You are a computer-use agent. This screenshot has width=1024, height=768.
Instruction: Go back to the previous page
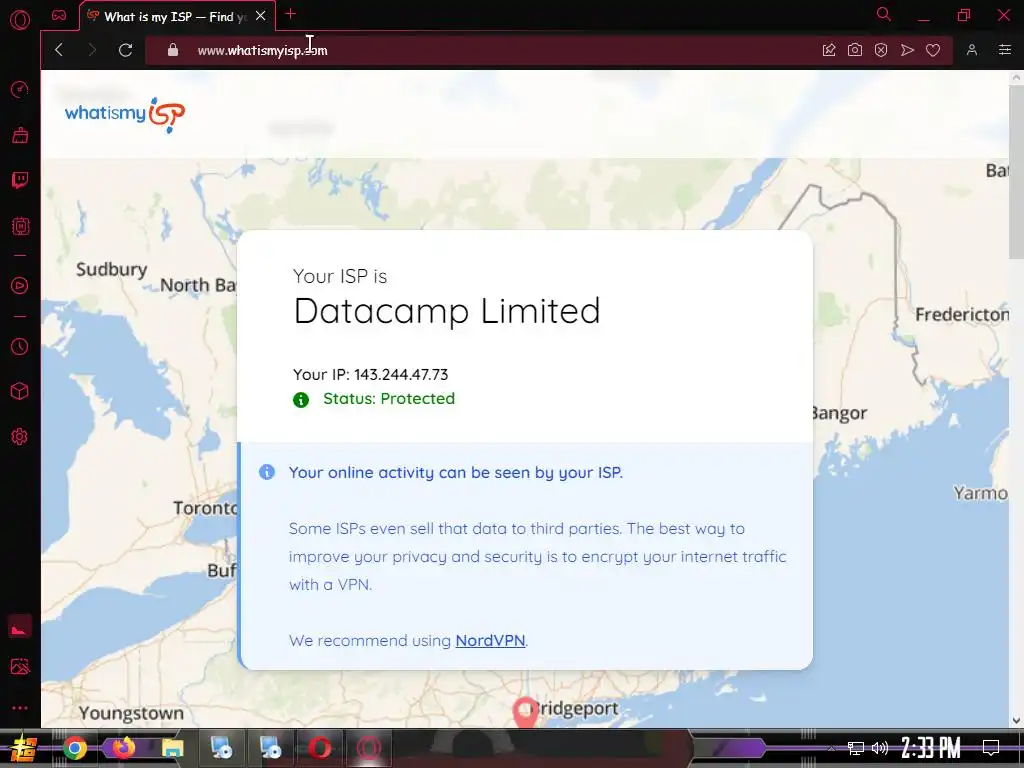(x=59, y=50)
